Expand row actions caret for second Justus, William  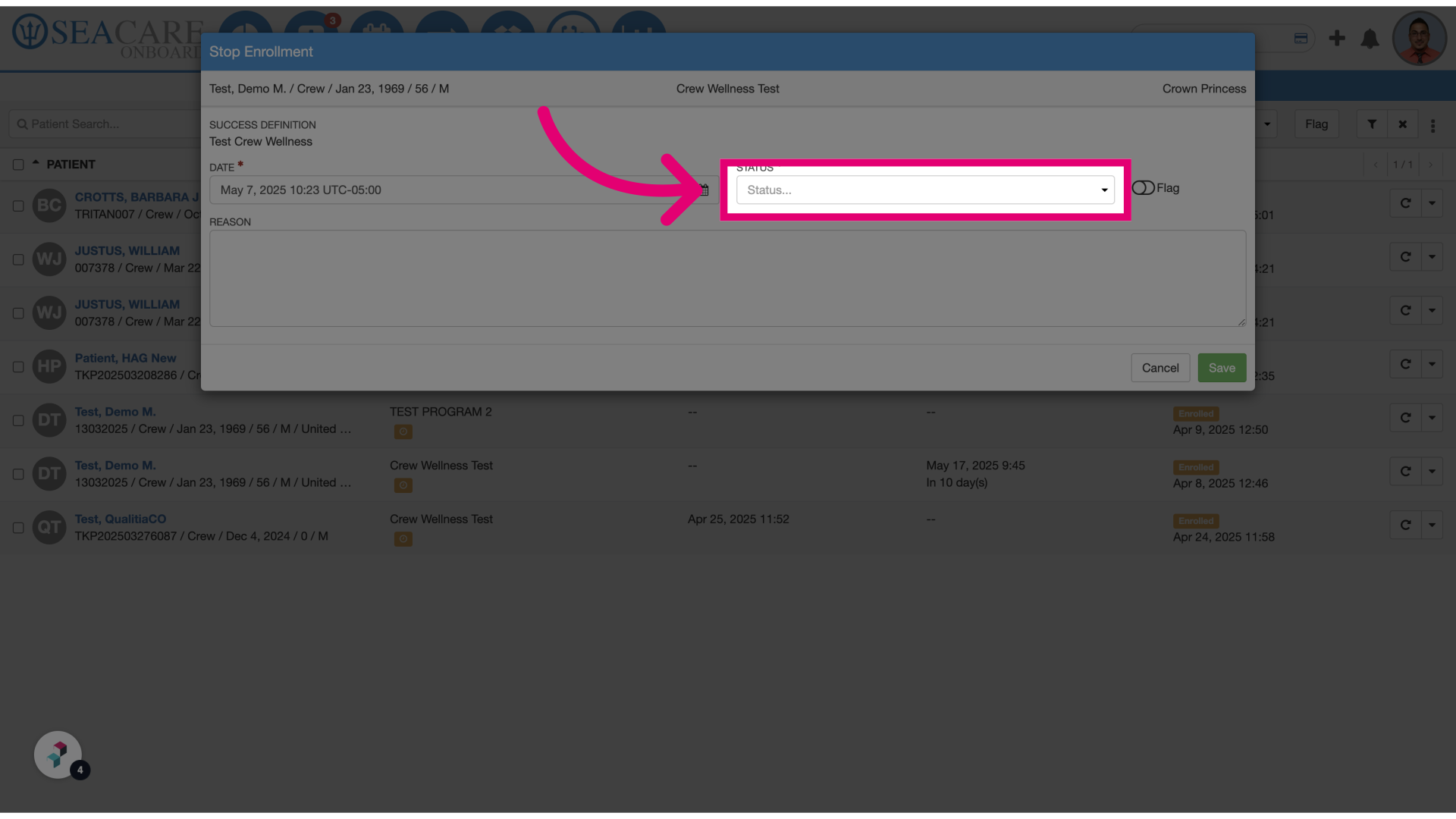1432,311
